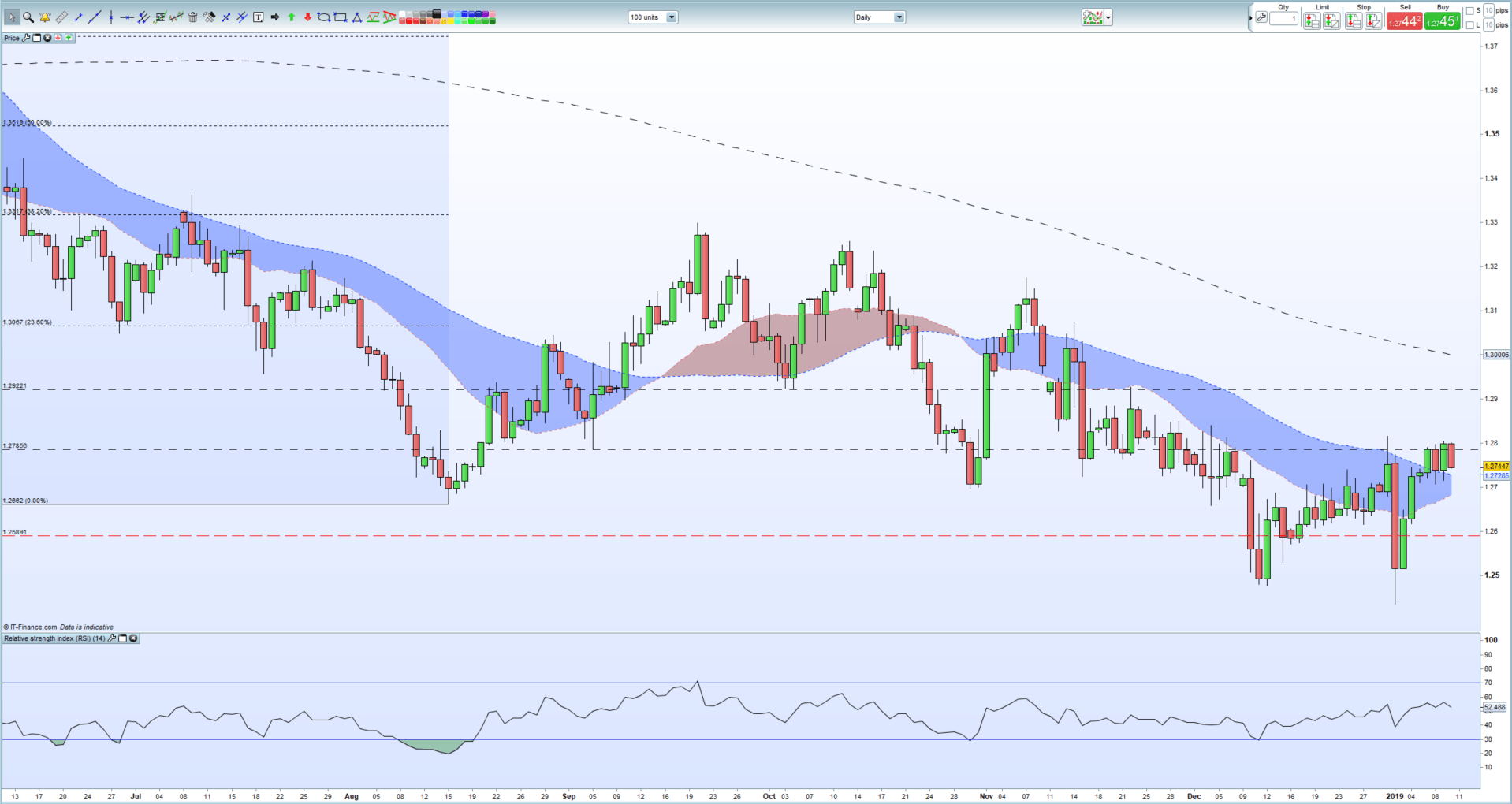
Task: Select the cursor pointer tool
Action: pos(12,17)
